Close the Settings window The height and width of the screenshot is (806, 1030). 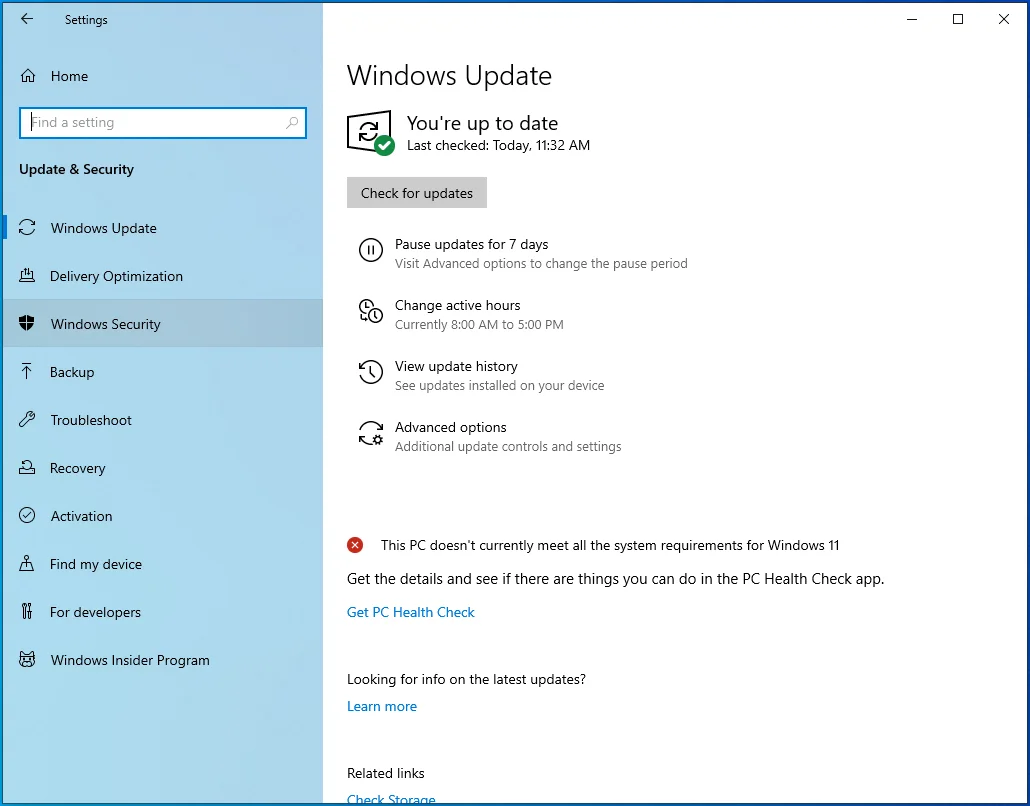1004,19
